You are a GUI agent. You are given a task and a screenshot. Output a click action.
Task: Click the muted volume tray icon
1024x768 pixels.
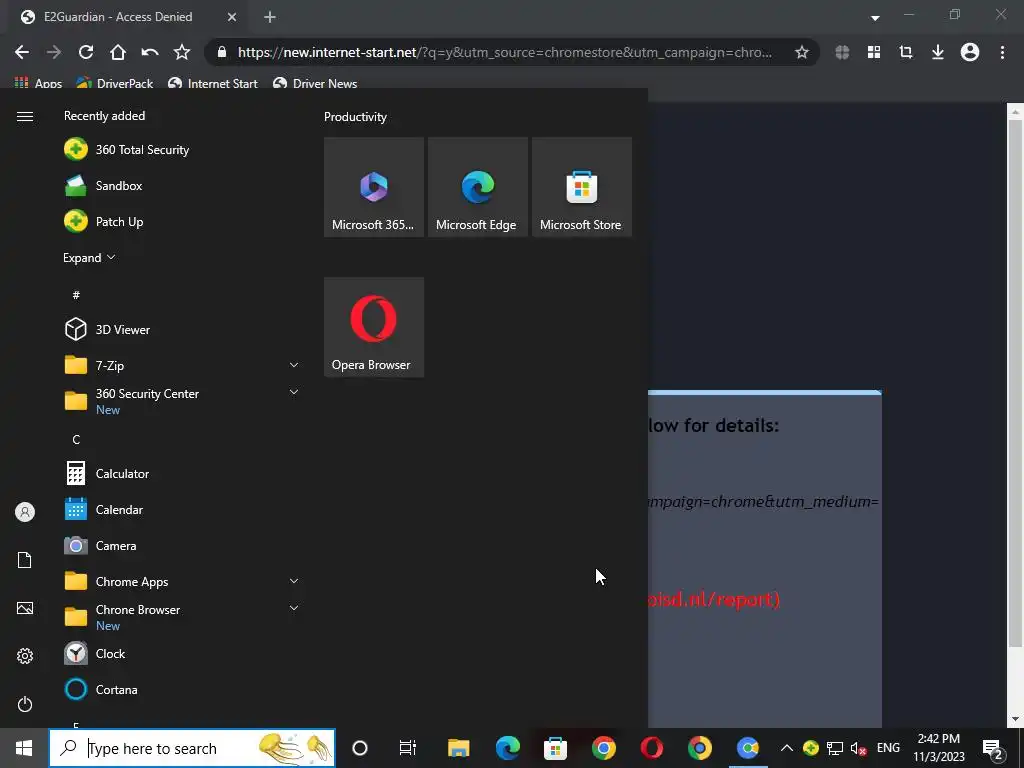[859, 748]
